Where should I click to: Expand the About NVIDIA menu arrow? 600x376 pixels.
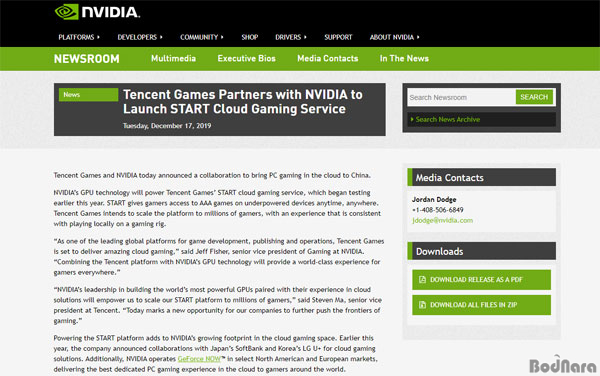coord(418,37)
